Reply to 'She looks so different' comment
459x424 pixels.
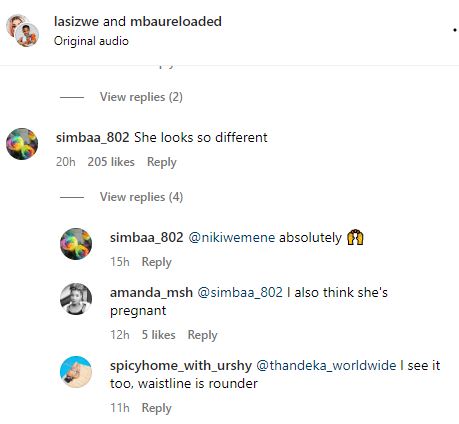[x=162, y=162]
